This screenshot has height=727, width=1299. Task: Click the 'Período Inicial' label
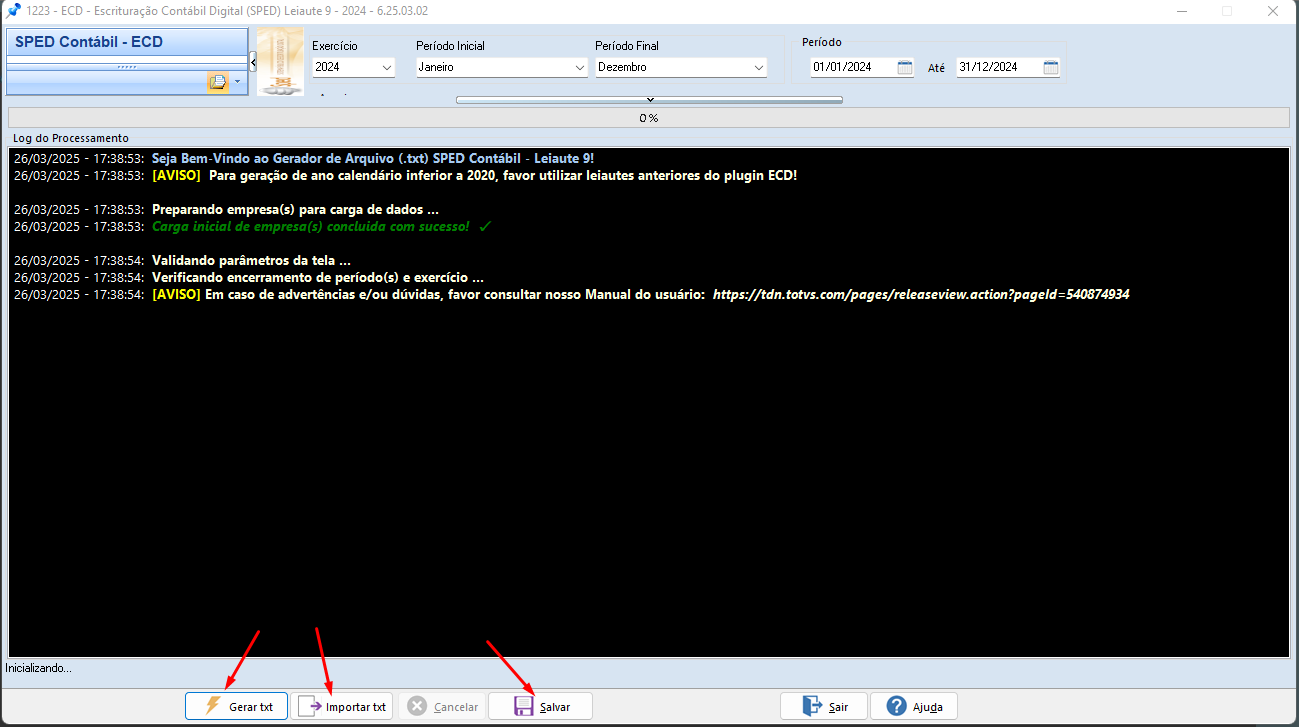[x=451, y=46]
